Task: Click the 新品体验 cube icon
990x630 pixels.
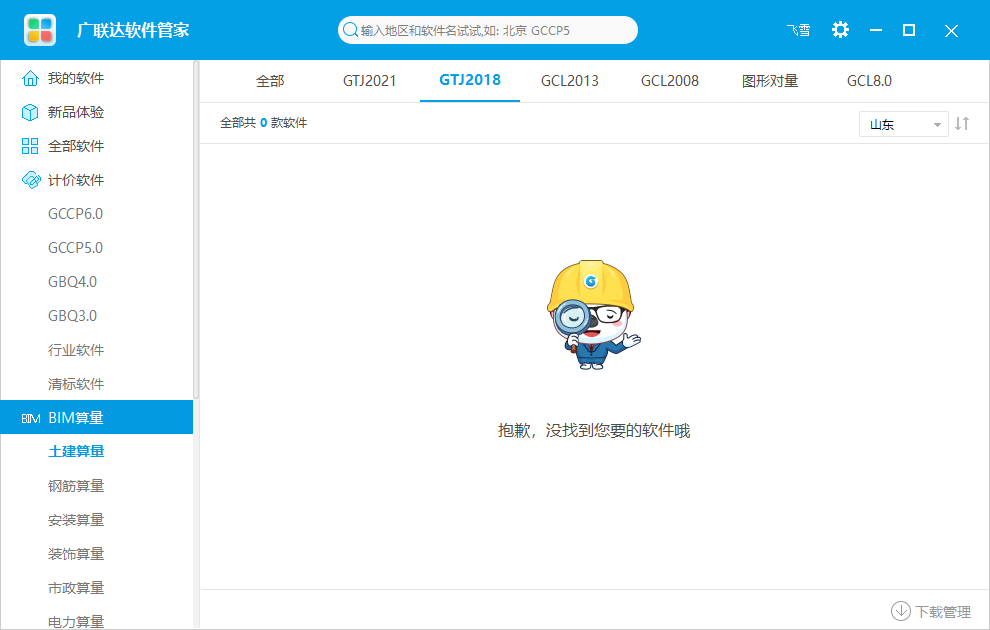Action: (x=30, y=112)
